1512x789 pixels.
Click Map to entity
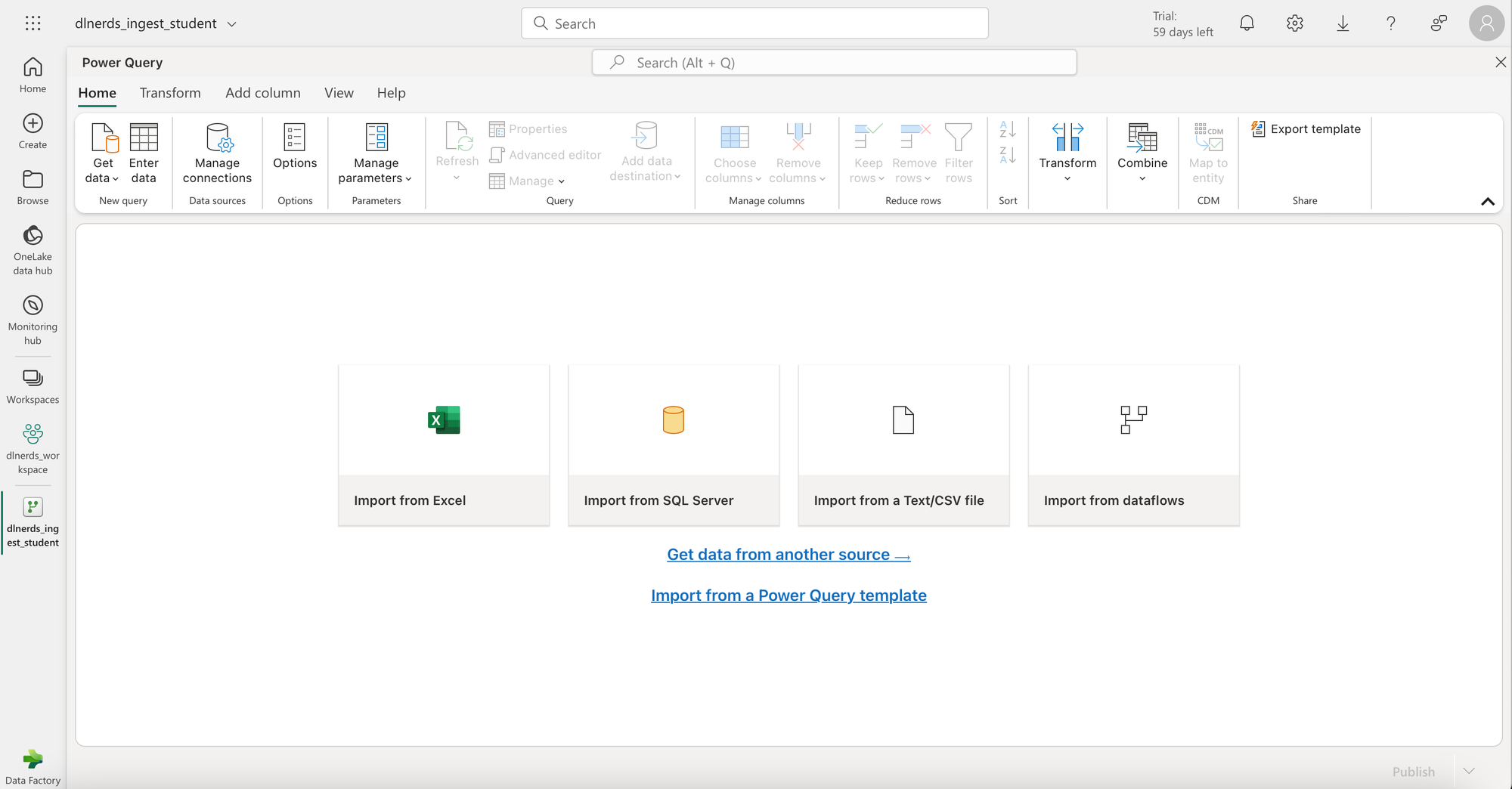pyautogui.click(x=1208, y=153)
